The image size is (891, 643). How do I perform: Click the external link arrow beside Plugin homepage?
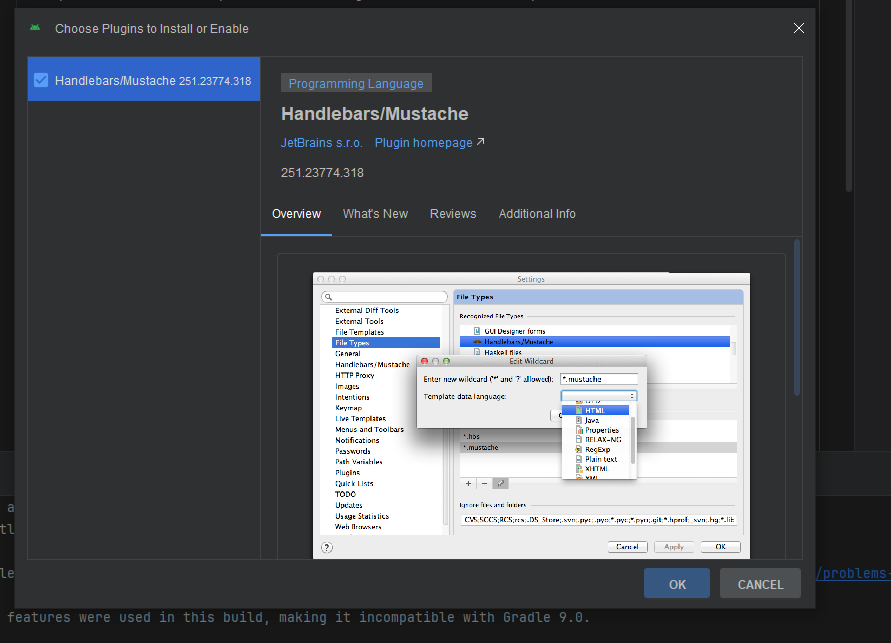(481, 141)
